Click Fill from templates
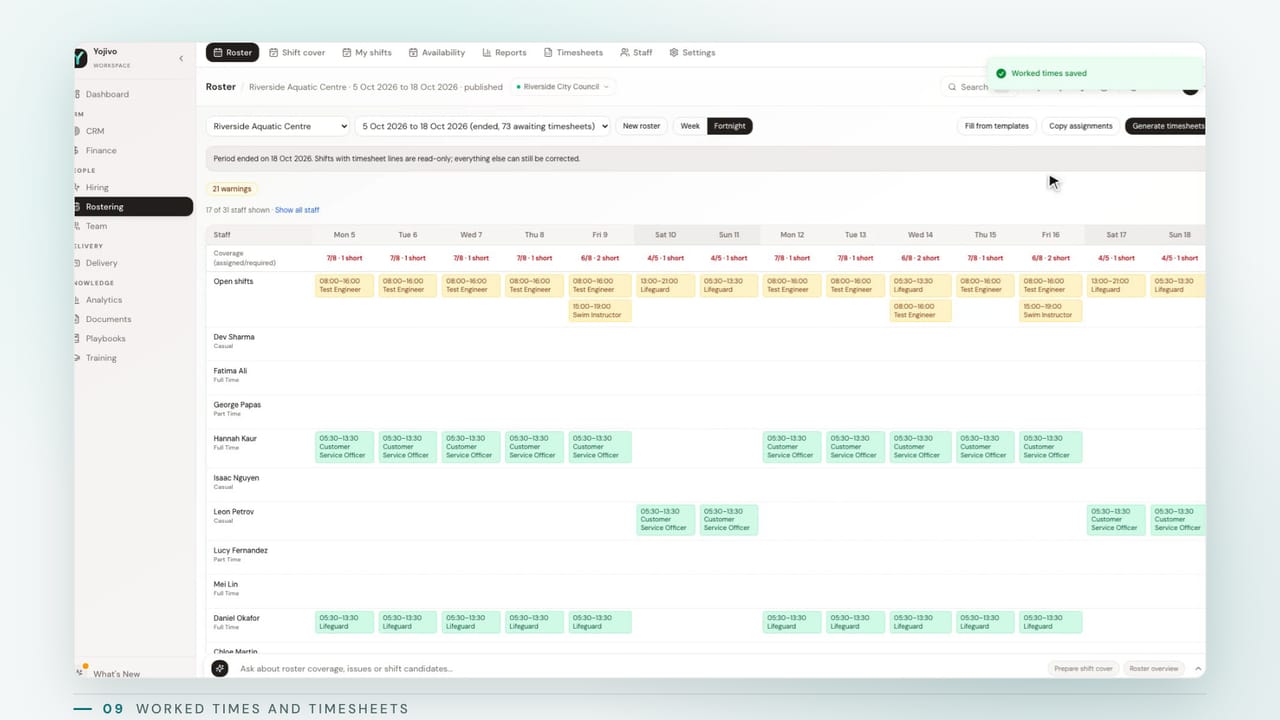The width and height of the screenshot is (1280, 720). pyautogui.click(x=997, y=126)
